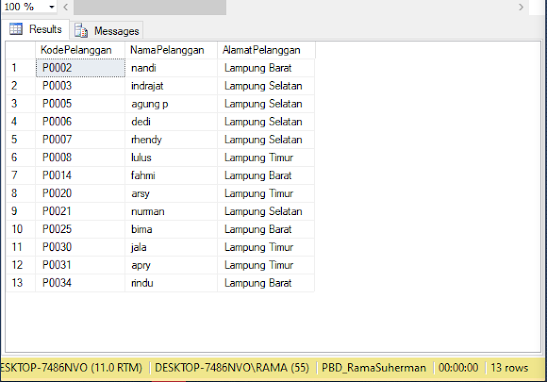Select Lampung Selatan address in indrajat's row
547x382 pixels.
(266, 86)
